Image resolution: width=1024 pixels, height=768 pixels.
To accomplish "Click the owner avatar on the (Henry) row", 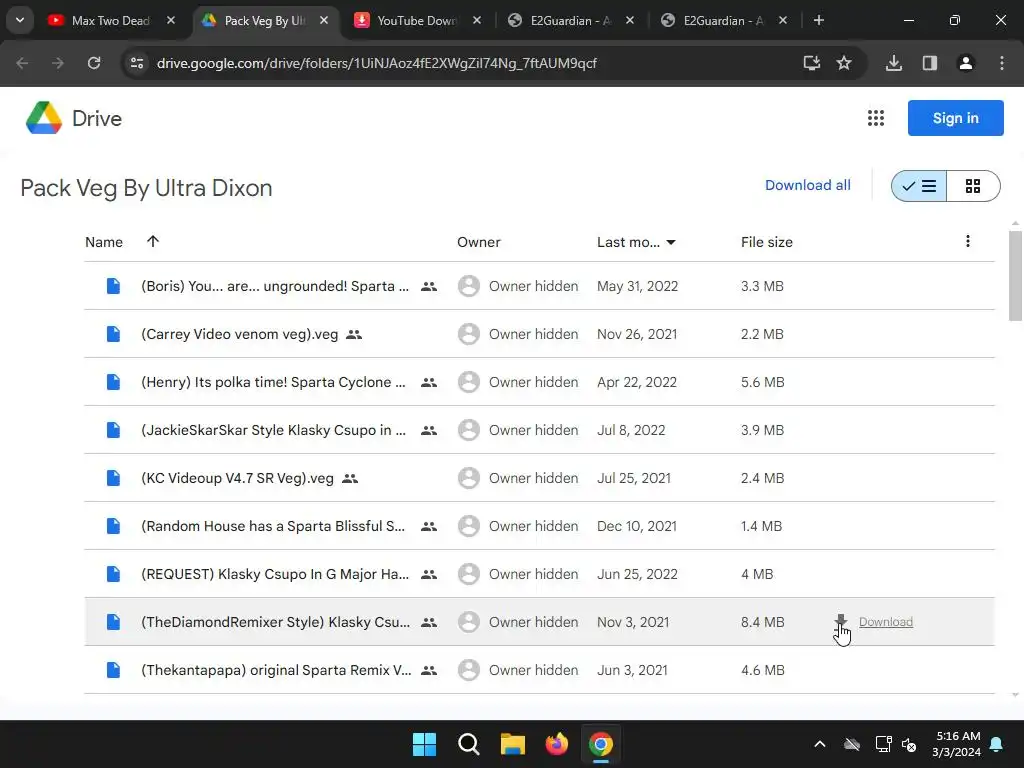I will click(x=468, y=382).
